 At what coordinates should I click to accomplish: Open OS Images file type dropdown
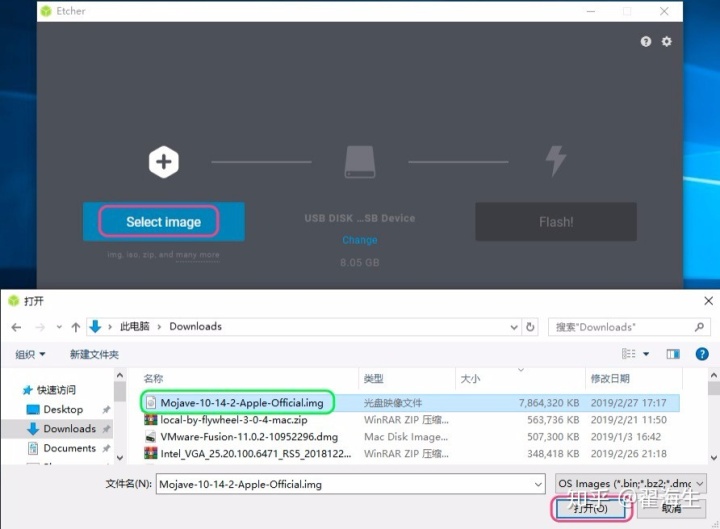[630, 484]
